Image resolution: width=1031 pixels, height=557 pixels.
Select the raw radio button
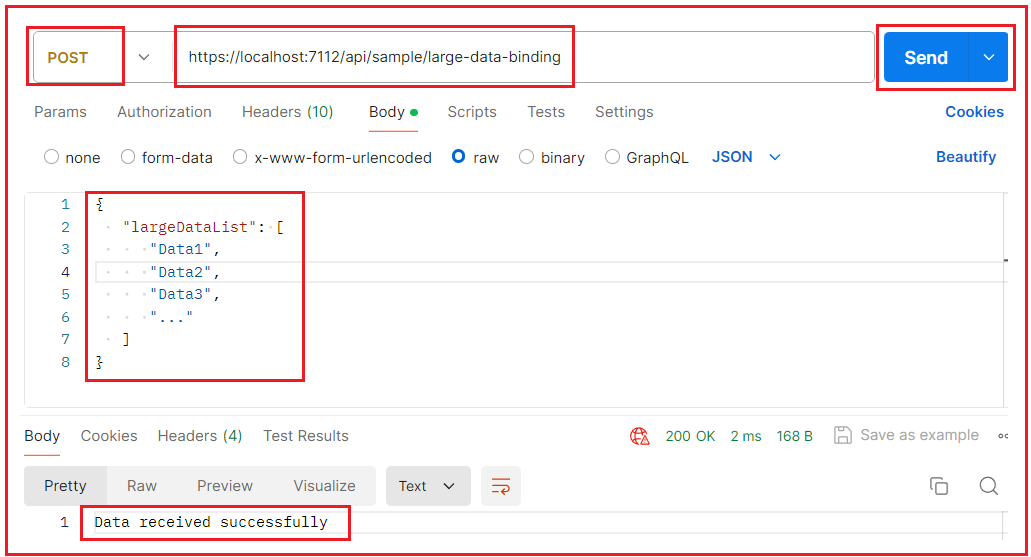click(x=458, y=157)
